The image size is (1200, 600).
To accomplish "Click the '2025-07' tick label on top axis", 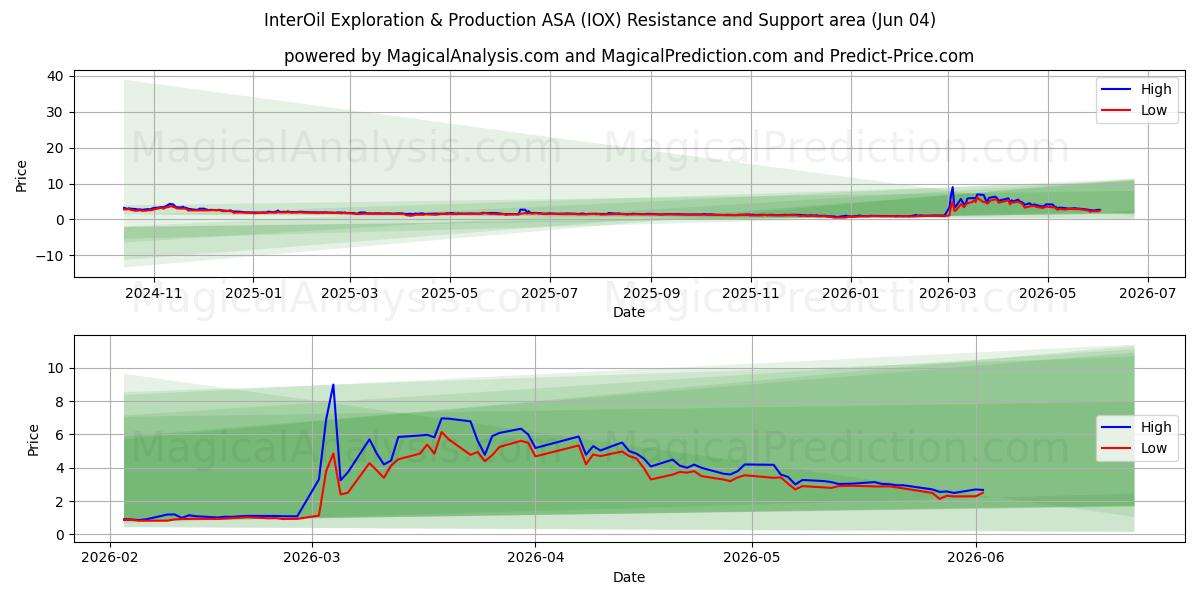I will click(x=552, y=293).
